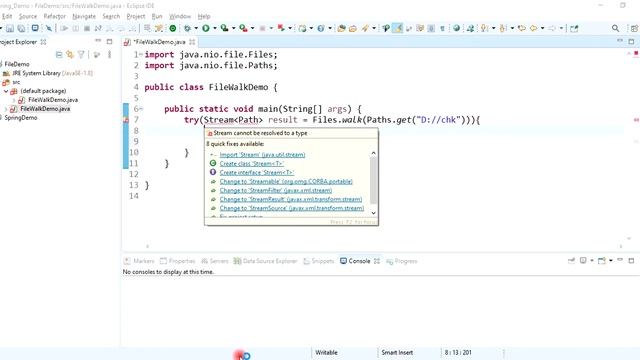
Task: Toggle Link with Editor in Project Explorer
Action: click(70, 54)
